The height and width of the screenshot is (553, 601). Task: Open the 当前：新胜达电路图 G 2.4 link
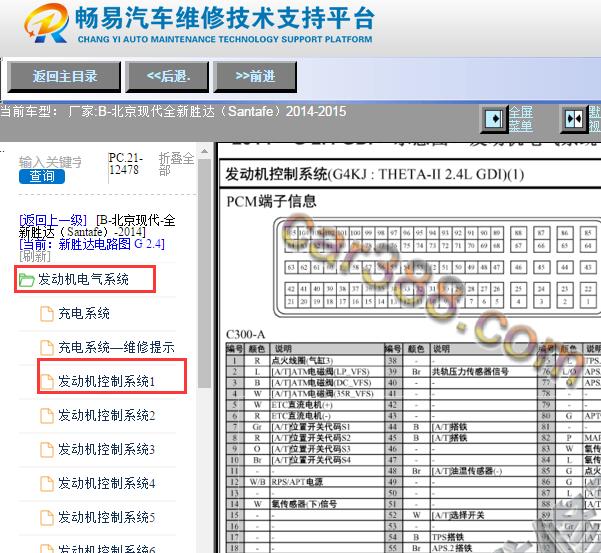click(92, 244)
